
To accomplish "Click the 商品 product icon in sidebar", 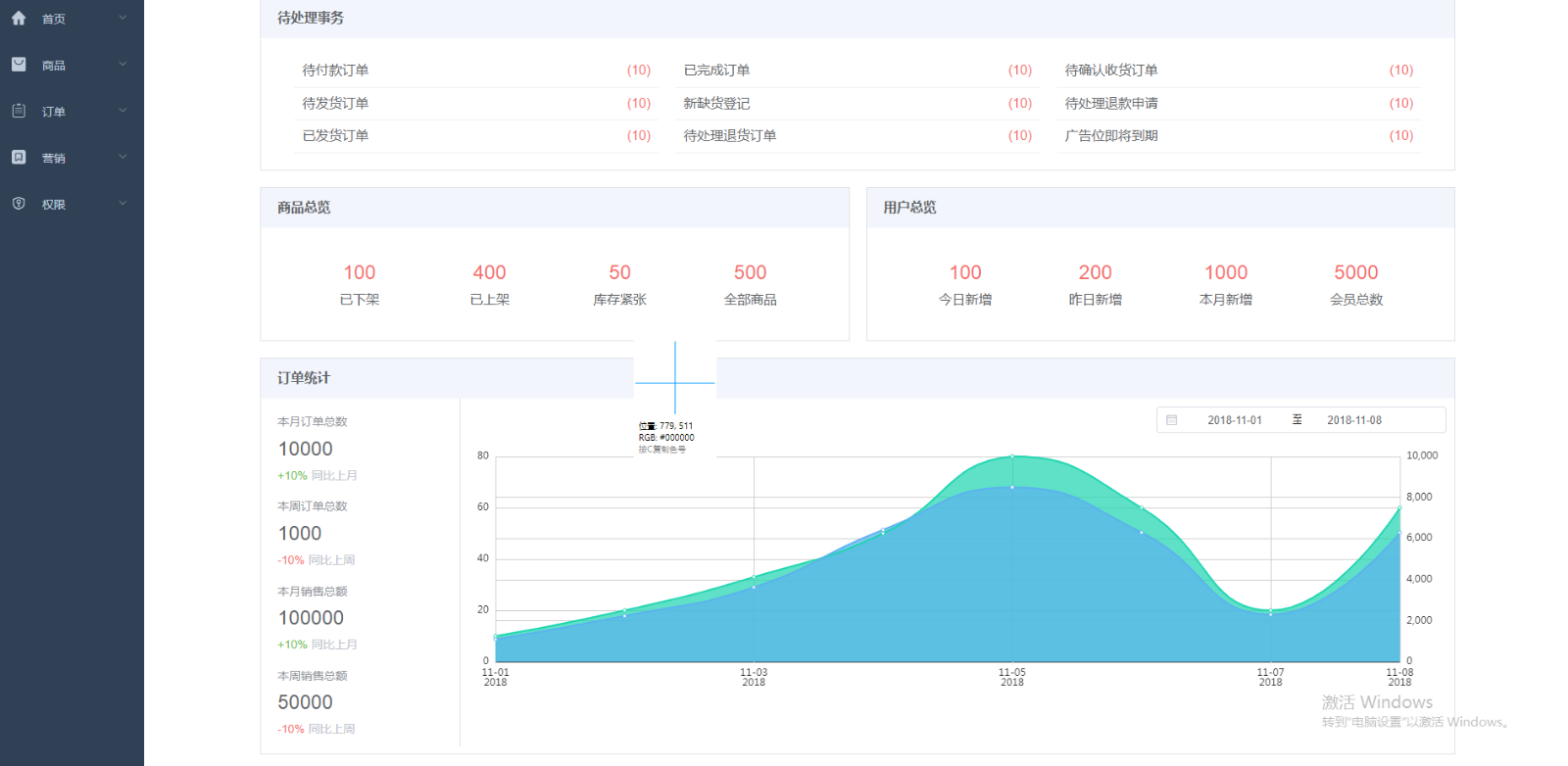I will [19, 65].
